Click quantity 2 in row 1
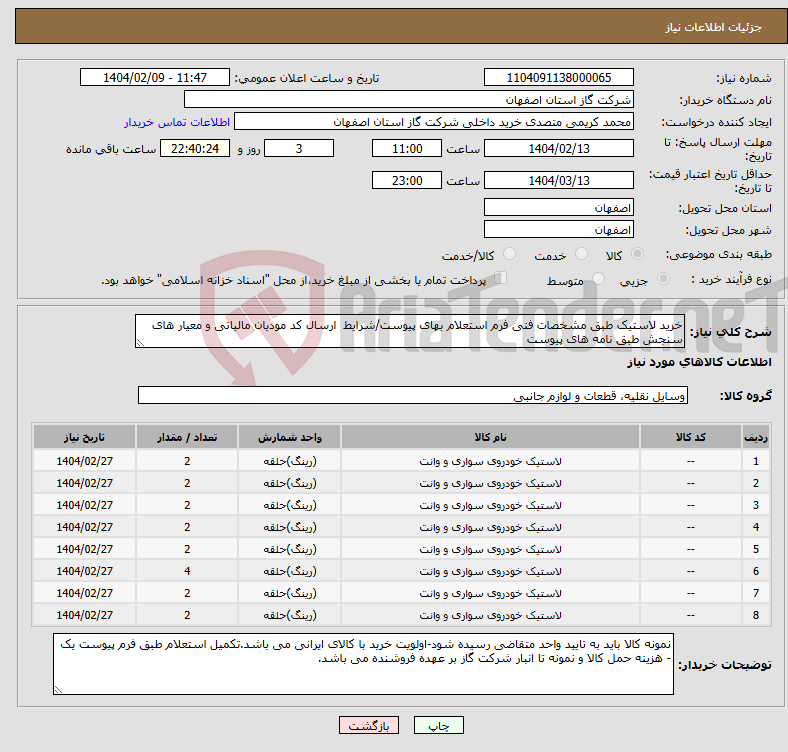 point(187,461)
